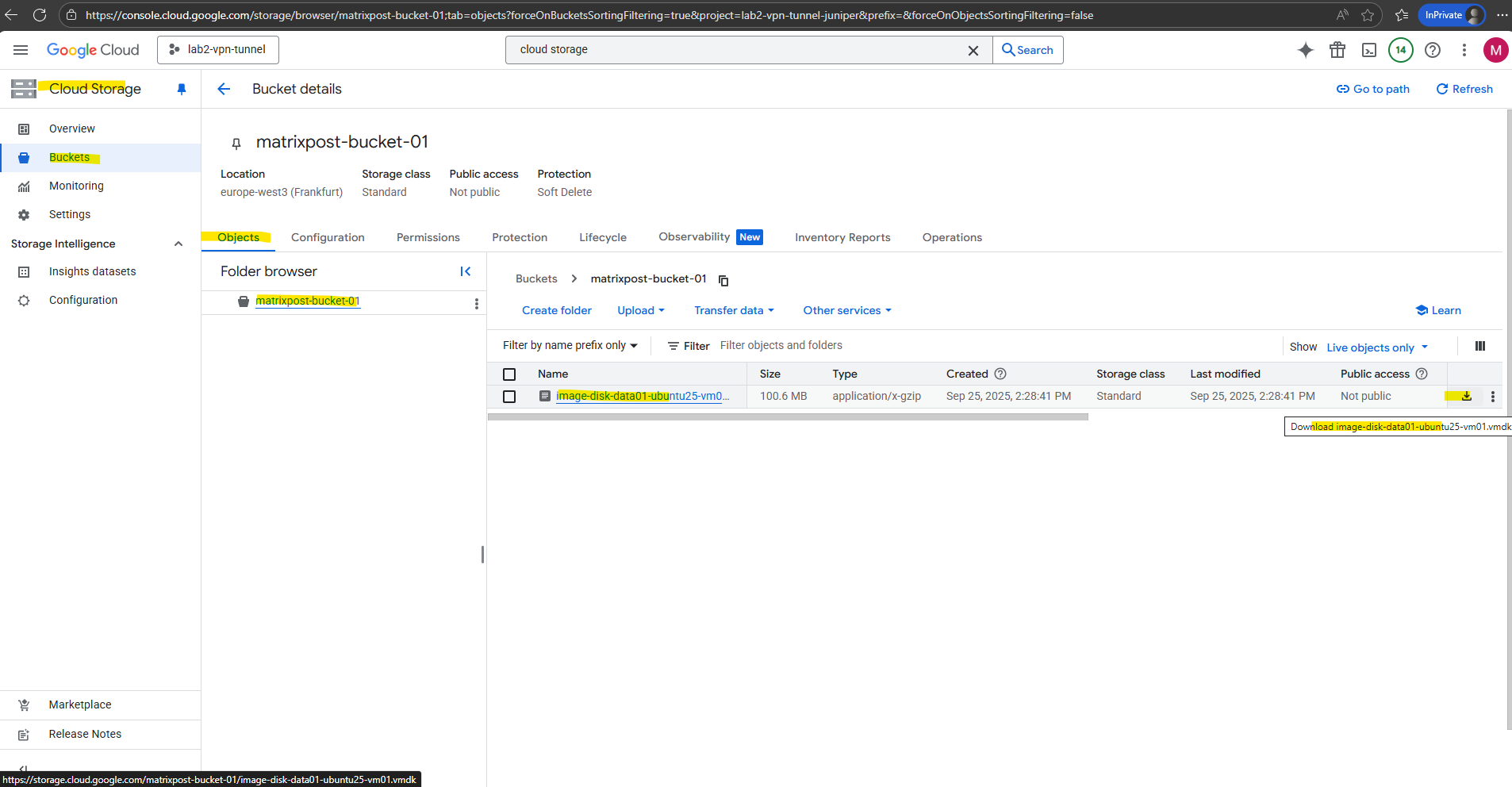The width and height of the screenshot is (1512, 787).
Task: Expand the Other services dropdown
Action: pos(847,310)
